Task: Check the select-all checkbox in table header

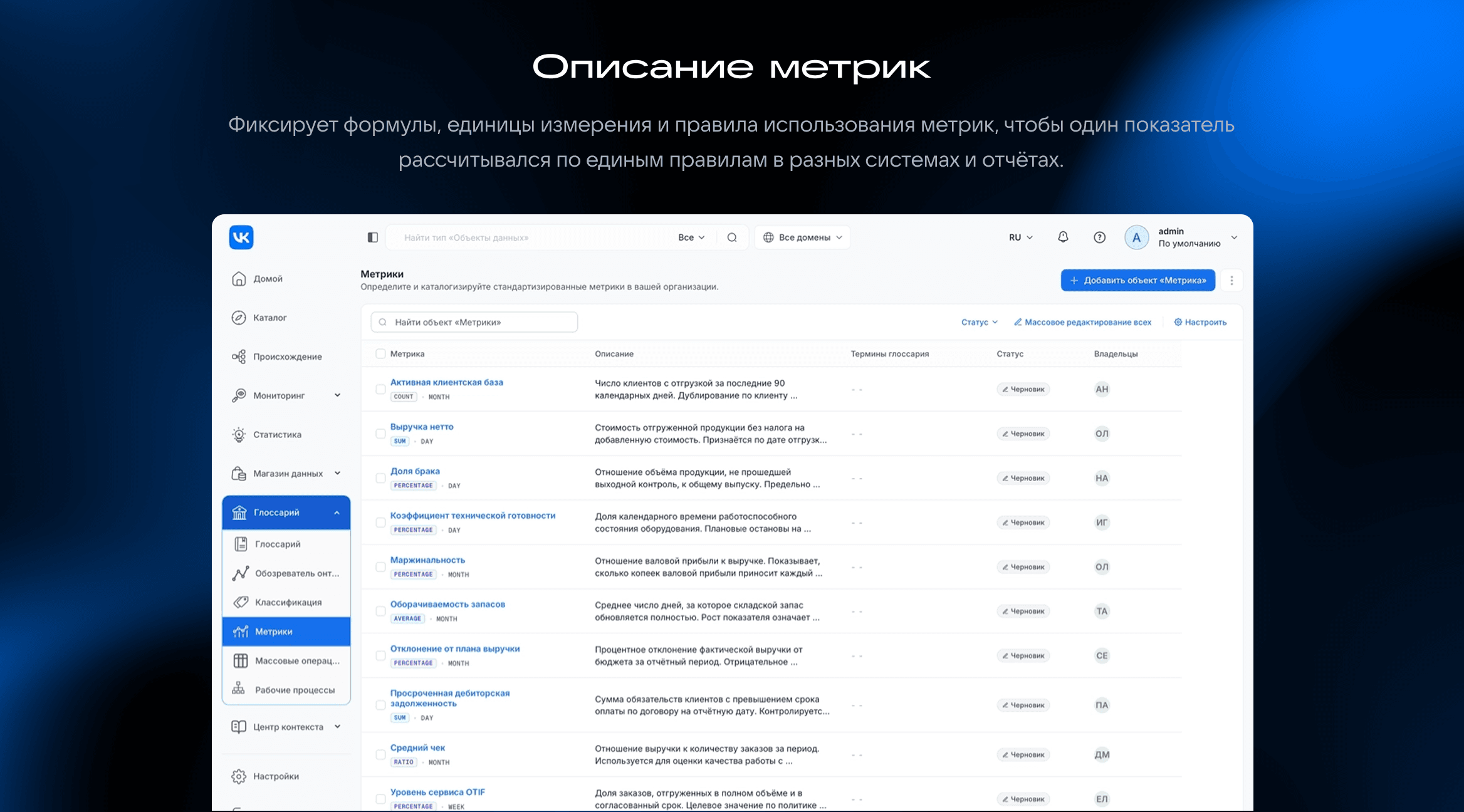Action: click(380, 354)
